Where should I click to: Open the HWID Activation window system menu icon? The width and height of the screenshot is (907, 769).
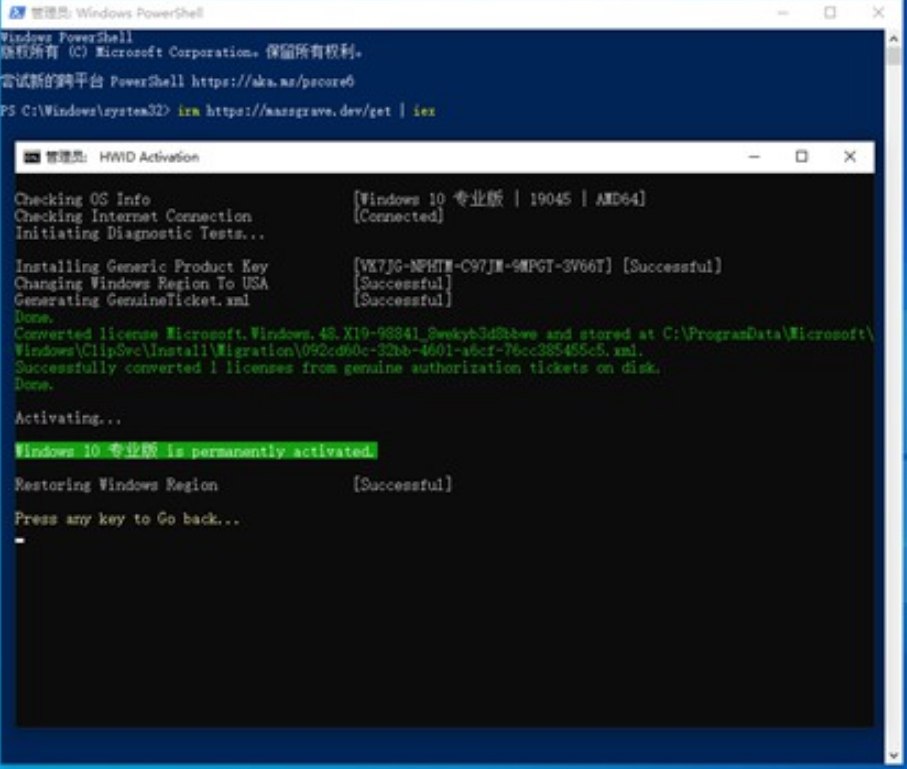(x=32, y=157)
